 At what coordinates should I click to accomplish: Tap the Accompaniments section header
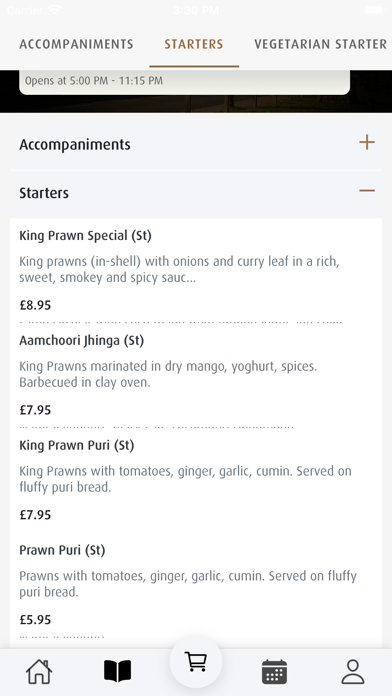pos(196,145)
